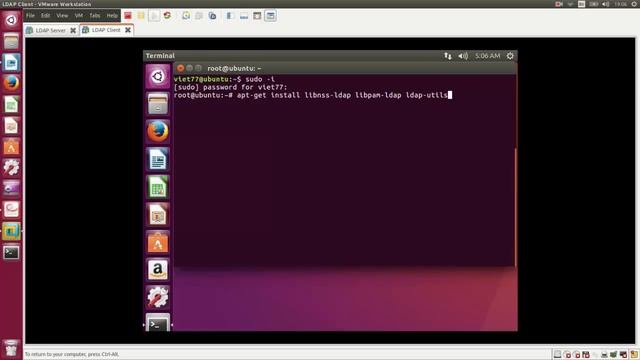Launch Firefox from the host launcher
This screenshot has width=640, height=360.
[11, 83]
